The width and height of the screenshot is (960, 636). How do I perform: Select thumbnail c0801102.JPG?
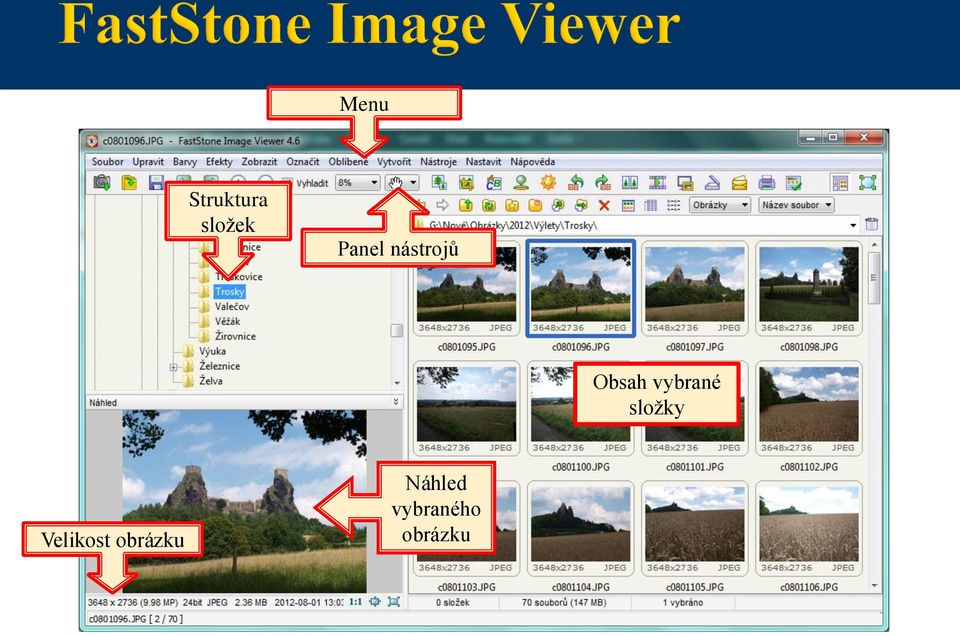coord(809,408)
